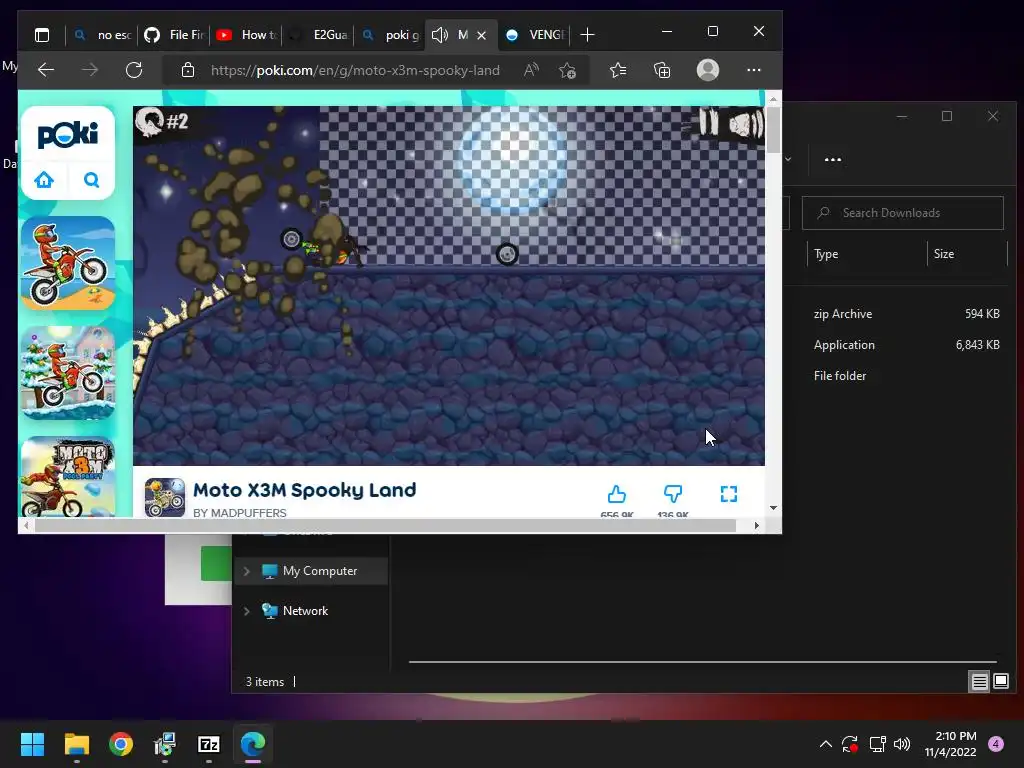The height and width of the screenshot is (768, 1024).
Task: Click the scroll right arrow
Action: [x=756, y=525]
